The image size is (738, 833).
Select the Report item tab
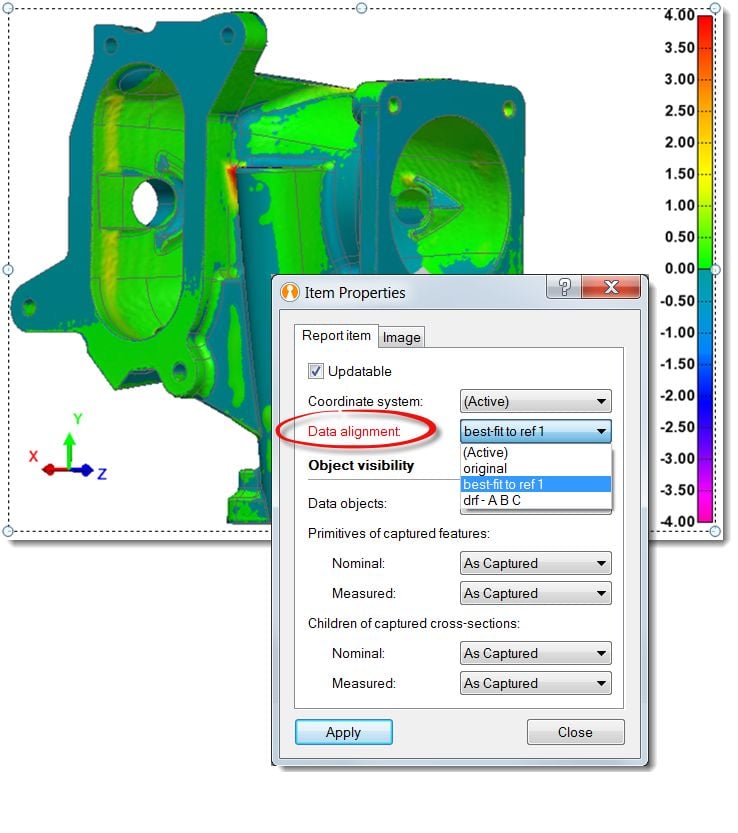point(336,336)
